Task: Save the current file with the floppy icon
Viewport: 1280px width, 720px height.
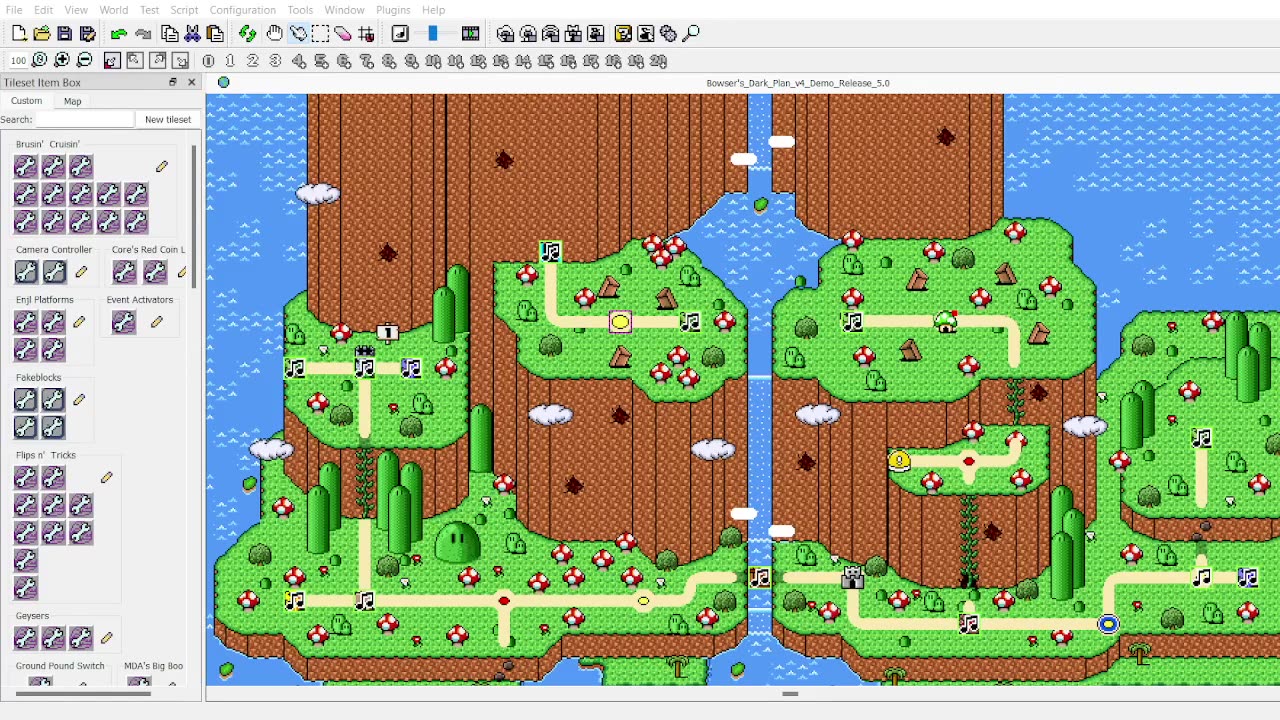Action: click(x=65, y=34)
